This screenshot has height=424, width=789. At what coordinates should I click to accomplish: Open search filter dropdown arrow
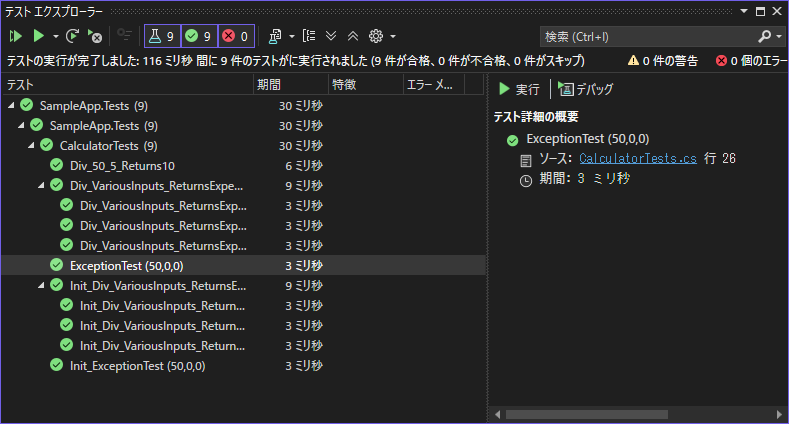(x=779, y=36)
